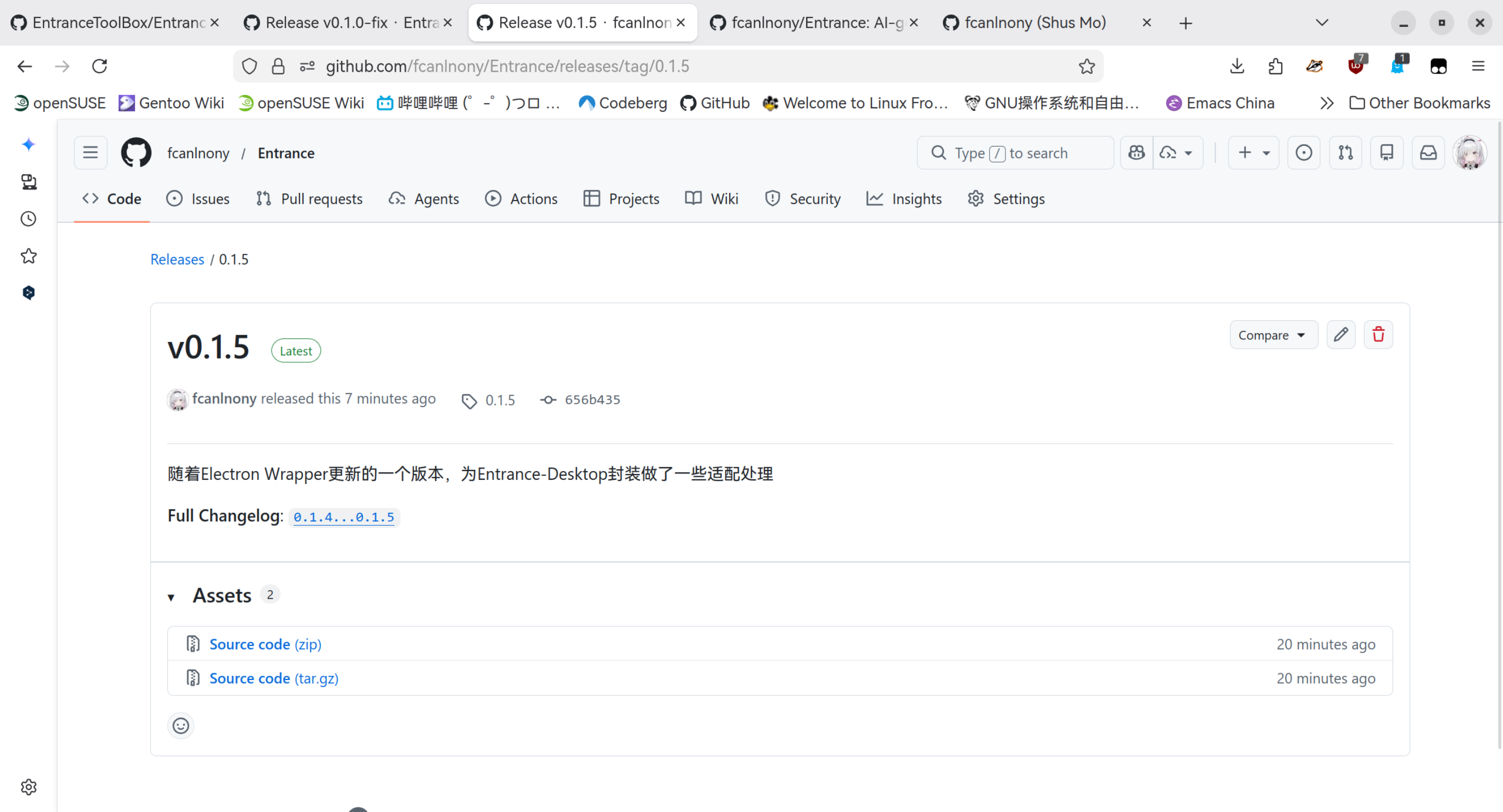Open Copilot chat icon in header

pyautogui.click(x=1136, y=153)
